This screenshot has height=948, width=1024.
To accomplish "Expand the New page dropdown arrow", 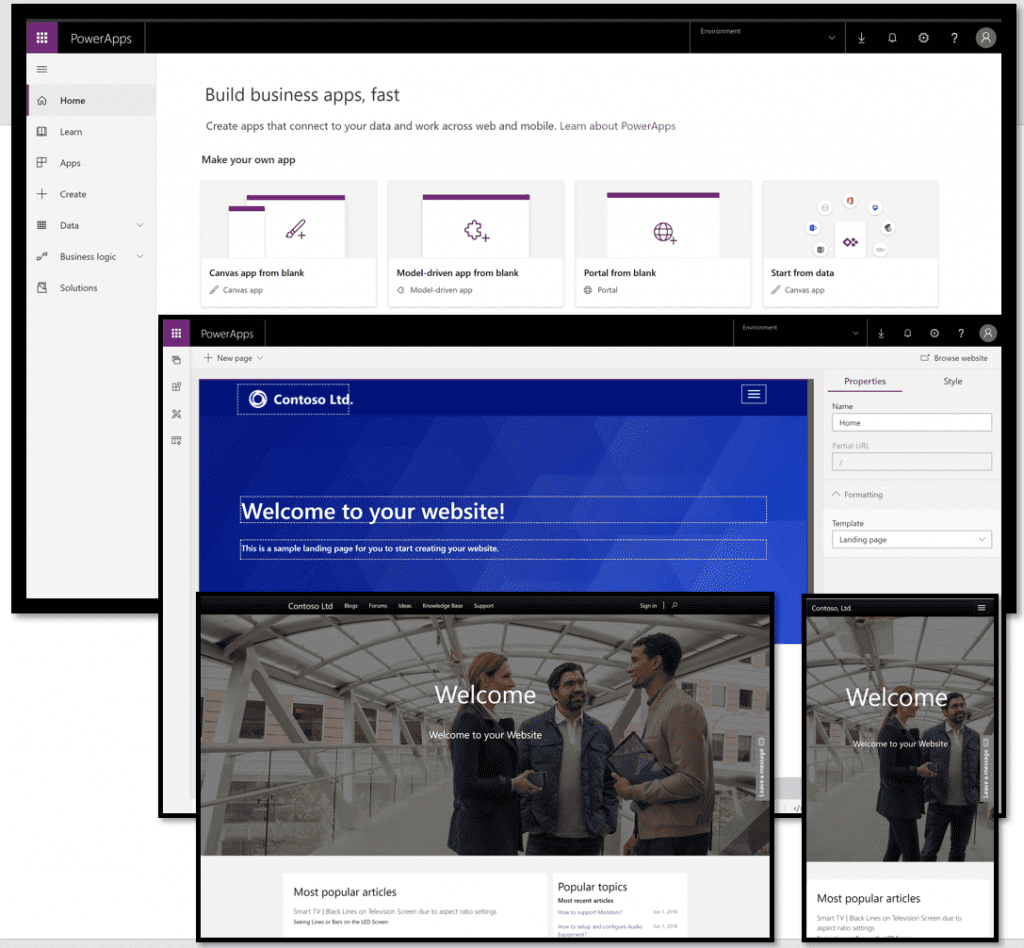I will [260, 358].
